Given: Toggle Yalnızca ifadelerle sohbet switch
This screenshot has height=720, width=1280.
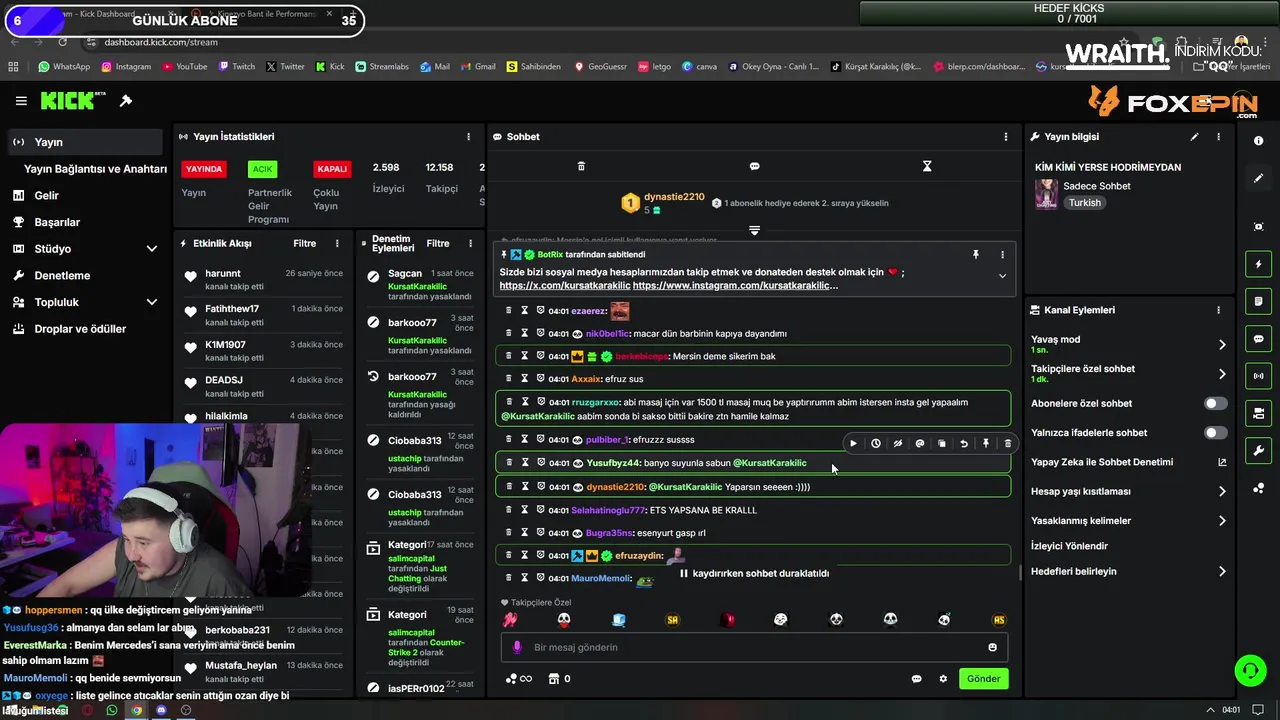Looking at the screenshot, I should pos(1215,433).
